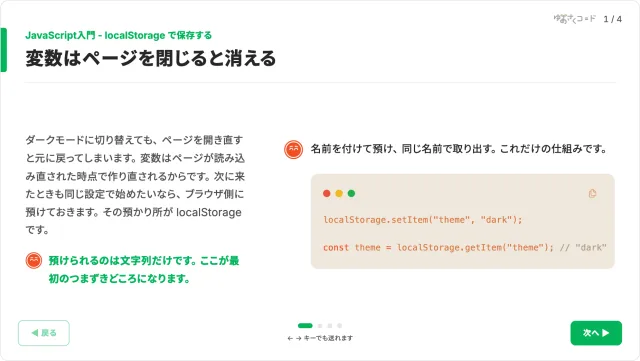Click the mascot icon beside 名前を付けて預け

293,149
